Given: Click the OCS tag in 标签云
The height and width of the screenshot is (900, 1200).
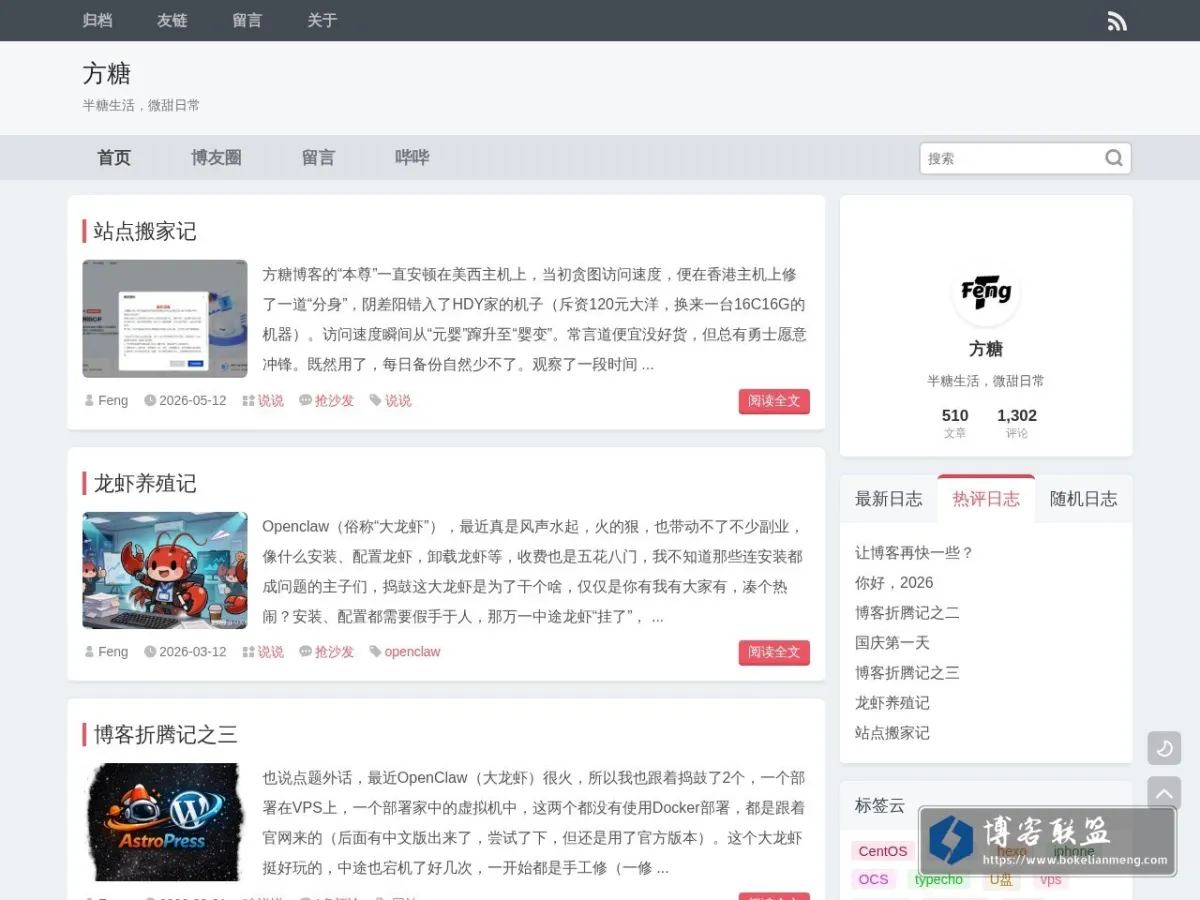Looking at the screenshot, I should point(873,879).
